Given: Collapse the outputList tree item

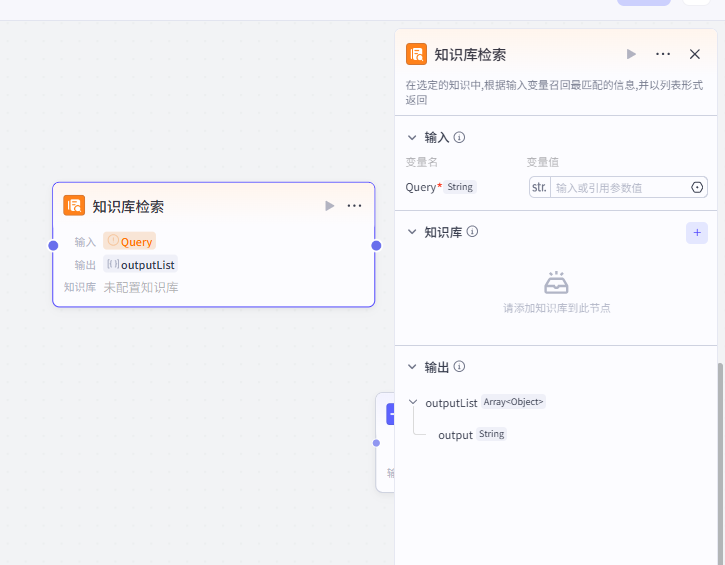Looking at the screenshot, I should pyautogui.click(x=413, y=402).
